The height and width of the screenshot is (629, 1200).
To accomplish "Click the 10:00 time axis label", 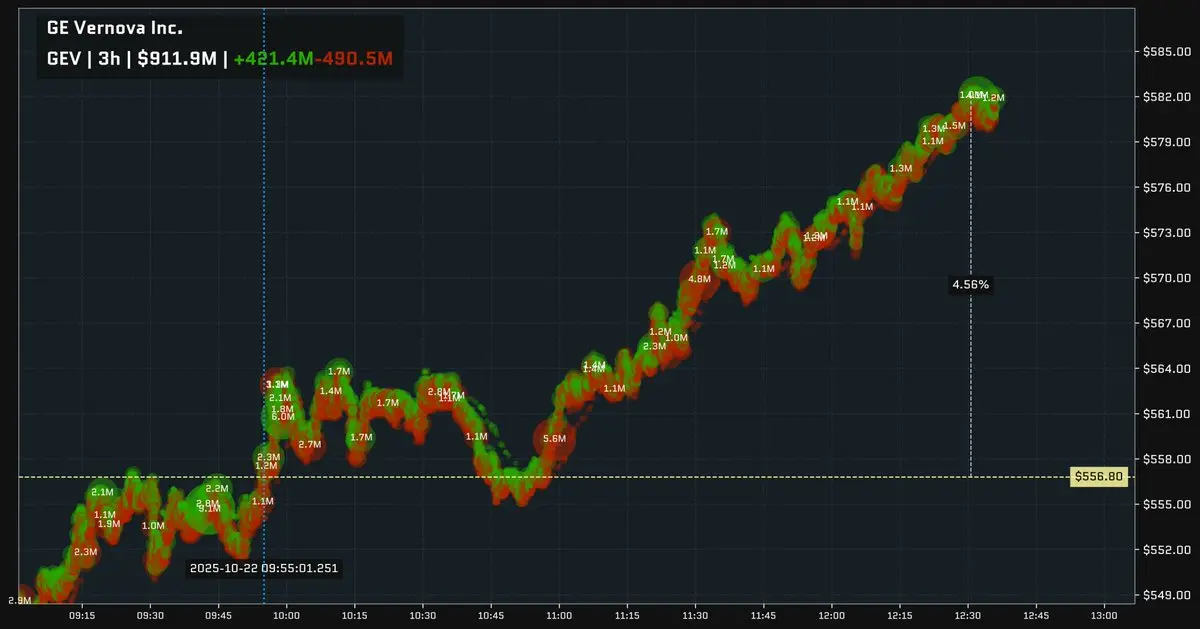I will [287, 617].
